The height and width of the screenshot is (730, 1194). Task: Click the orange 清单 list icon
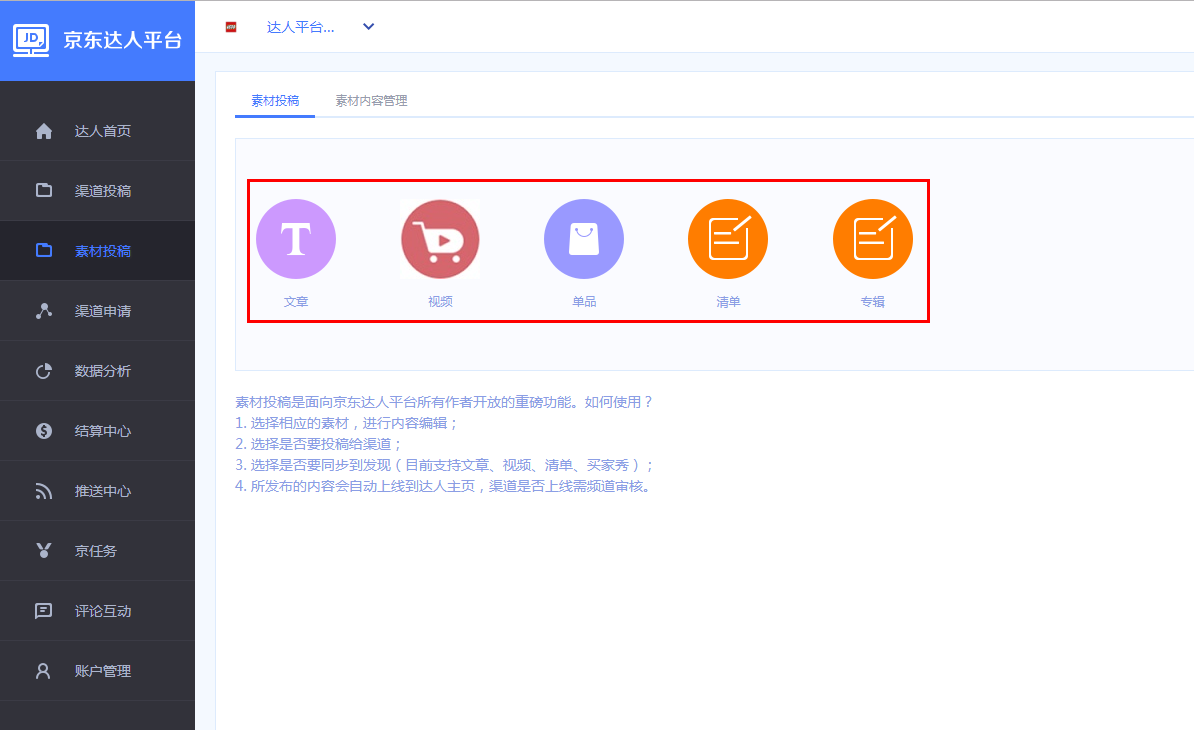tap(728, 239)
